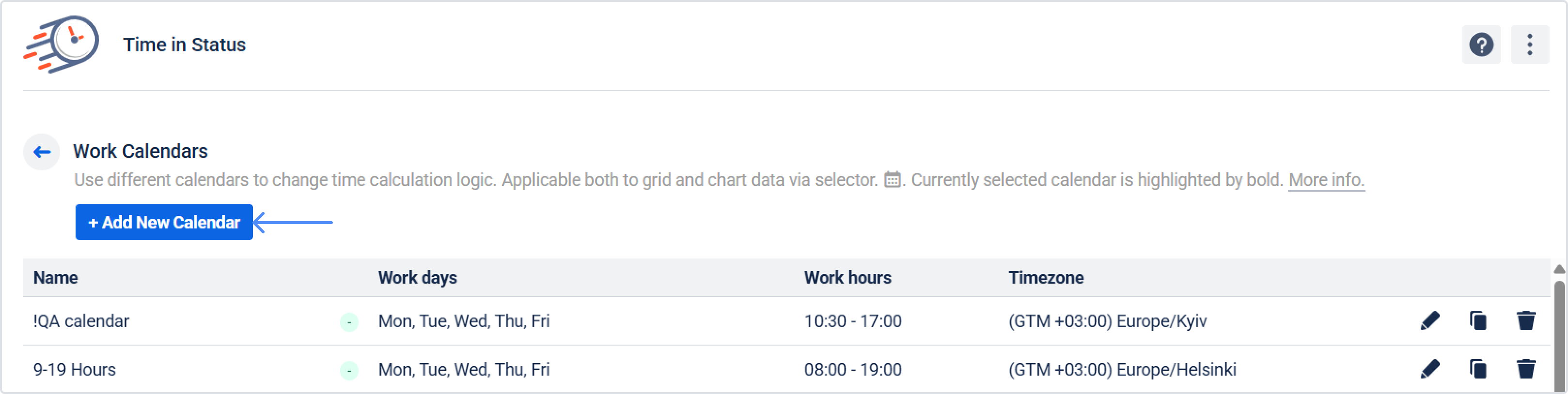1568x394 pixels.
Task: Open the More info link
Action: pyautogui.click(x=1326, y=180)
